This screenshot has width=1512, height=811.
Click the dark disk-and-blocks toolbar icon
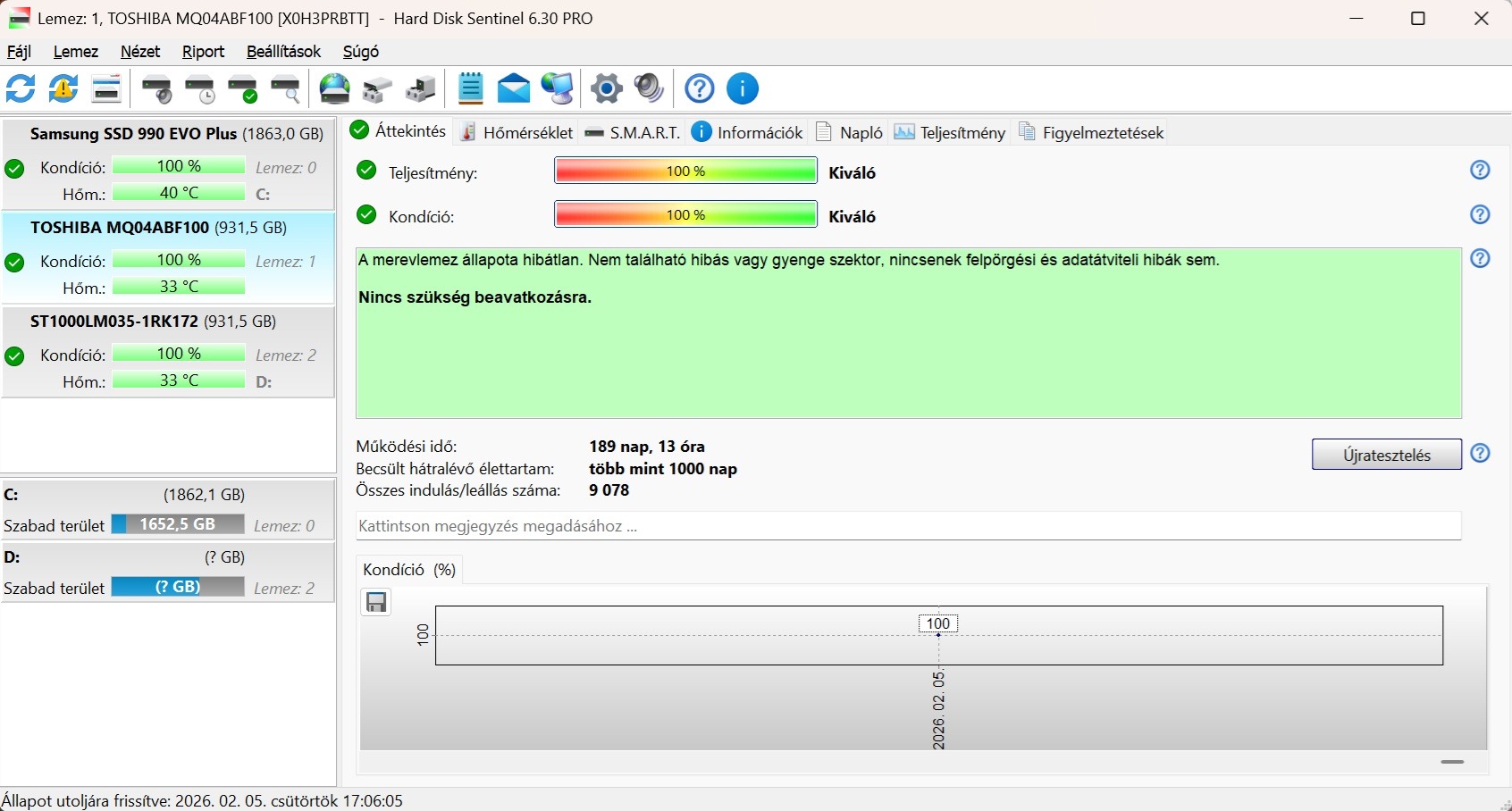(421, 88)
